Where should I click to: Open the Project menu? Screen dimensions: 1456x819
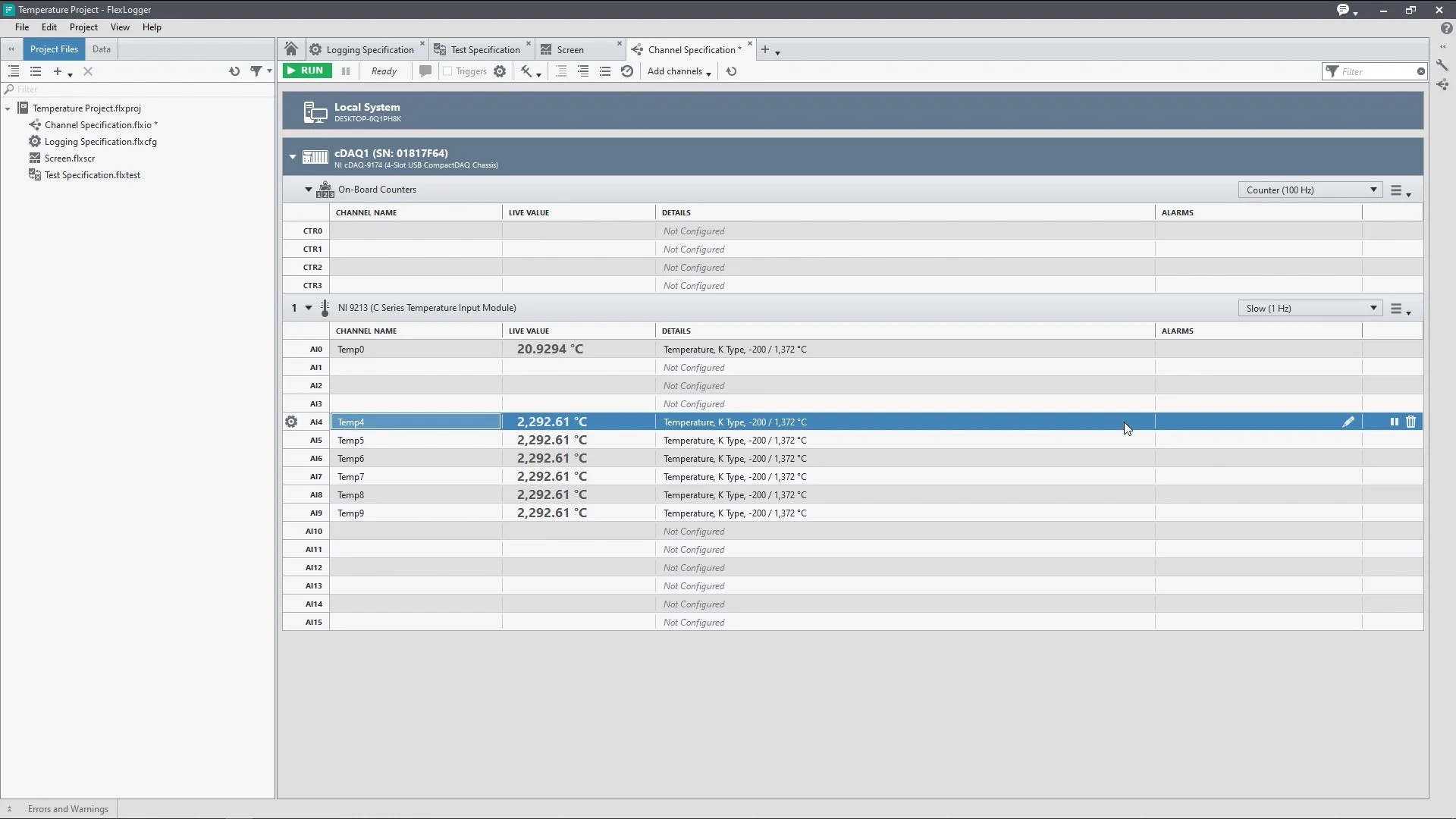pos(83,27)
